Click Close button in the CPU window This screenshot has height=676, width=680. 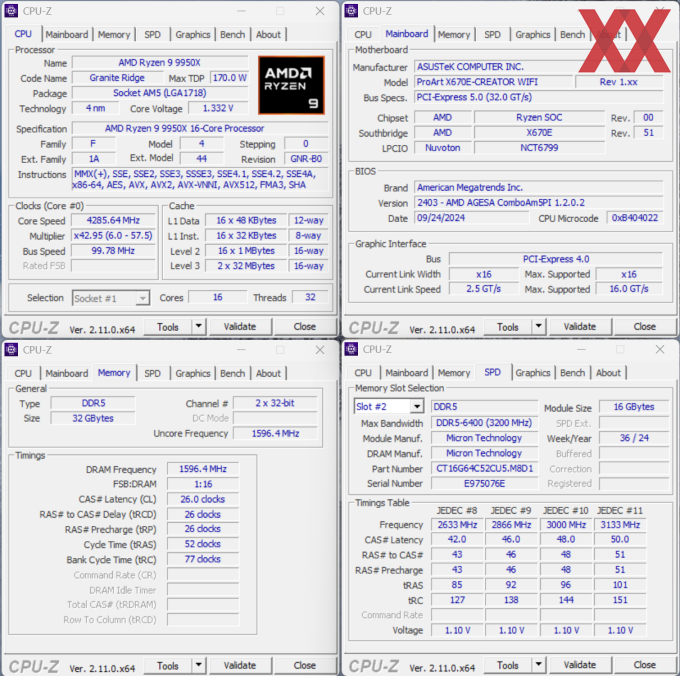[305, 327]
